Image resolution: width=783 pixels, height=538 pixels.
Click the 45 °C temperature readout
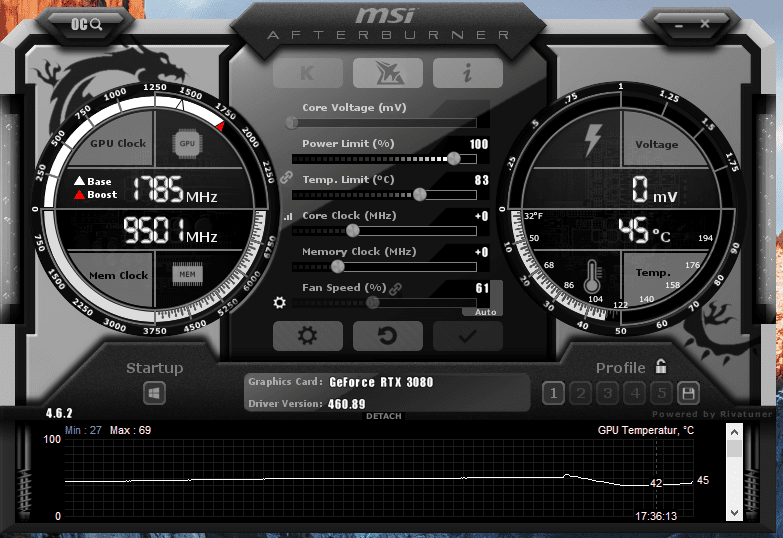pyautogui.click(x=644, y=230)
